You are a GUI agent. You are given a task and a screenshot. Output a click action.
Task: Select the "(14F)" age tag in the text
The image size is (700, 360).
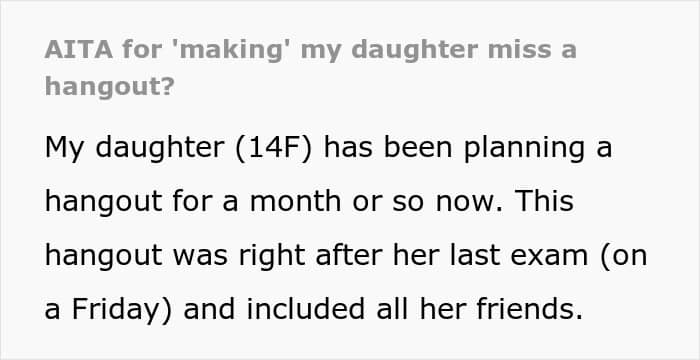click(x=272, y=147)
